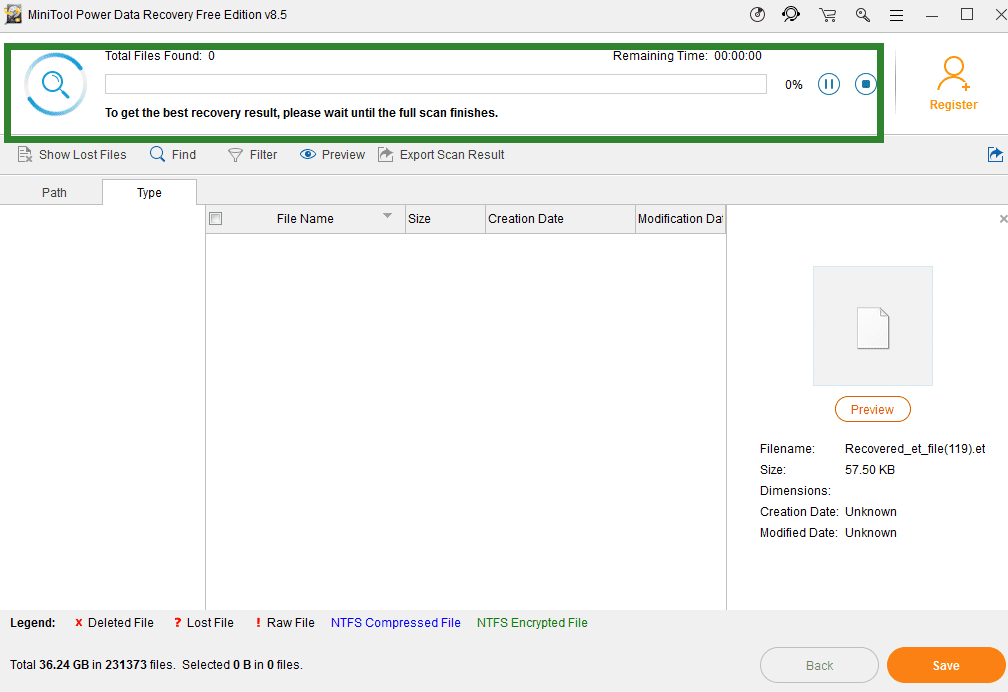Click the scanning magnifier animation icon

coord(55,84)
